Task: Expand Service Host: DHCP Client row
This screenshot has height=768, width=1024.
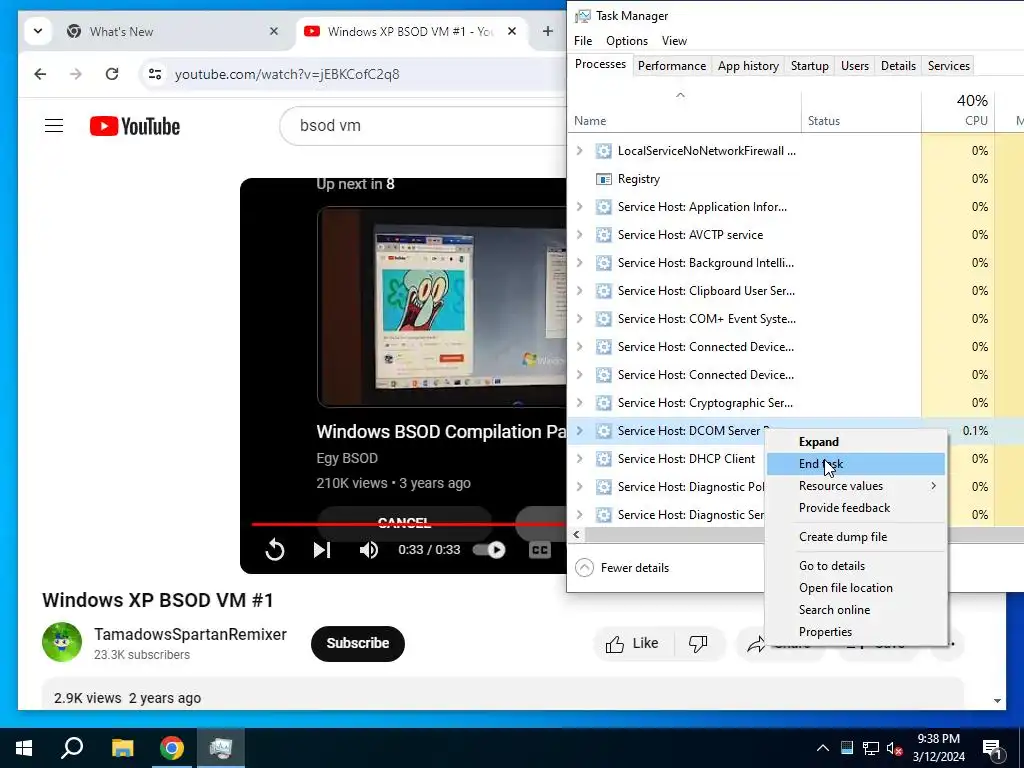Action: (579, 459)
